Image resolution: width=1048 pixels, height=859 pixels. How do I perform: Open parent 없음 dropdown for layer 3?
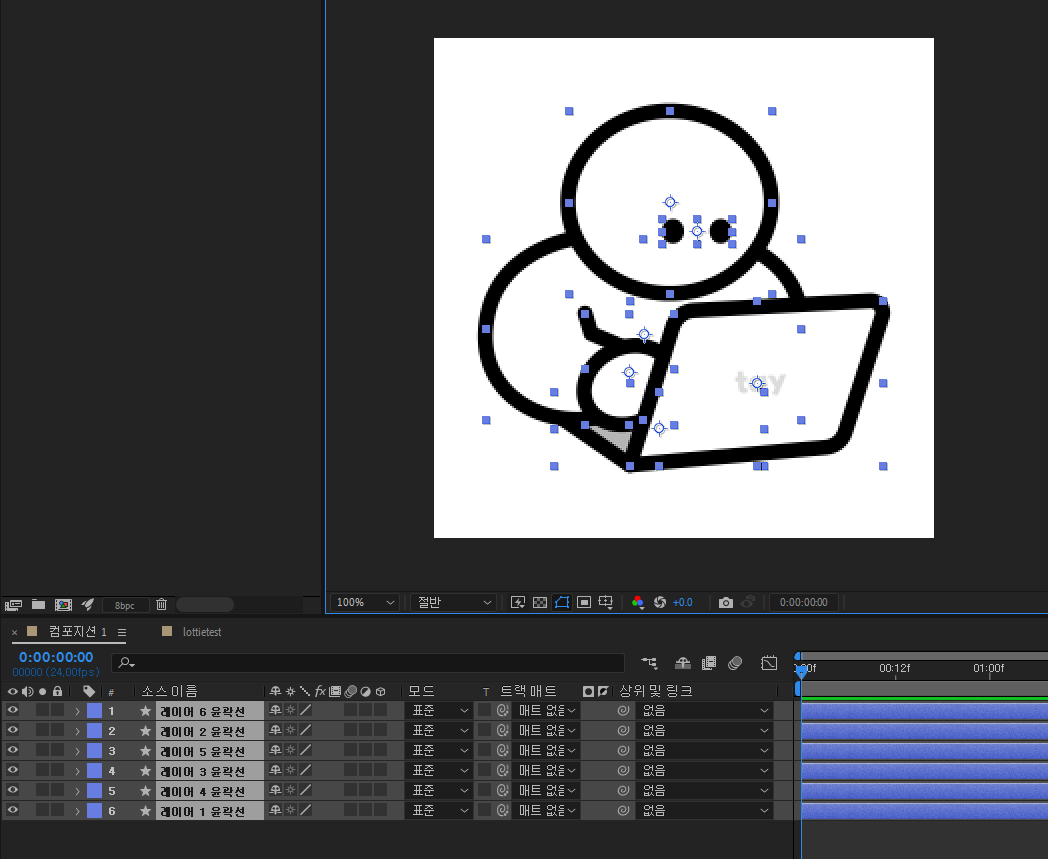704,751
